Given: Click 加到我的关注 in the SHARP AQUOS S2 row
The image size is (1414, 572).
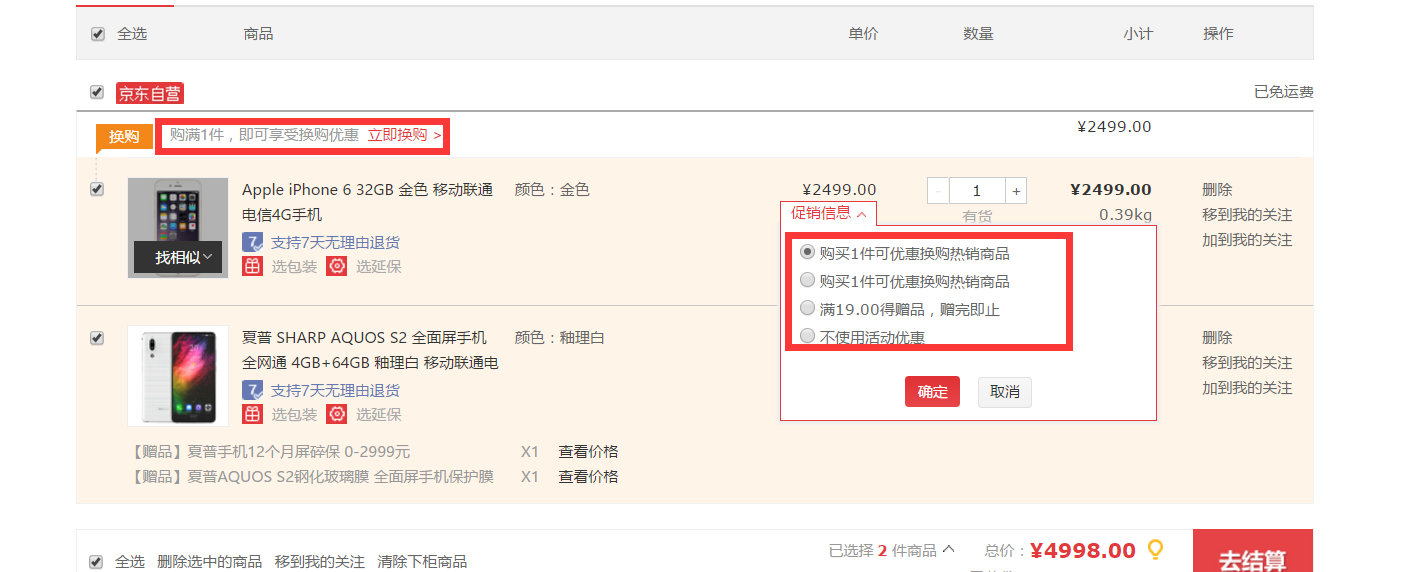Looking at the screenshot, I should (x=1247, y=388).
